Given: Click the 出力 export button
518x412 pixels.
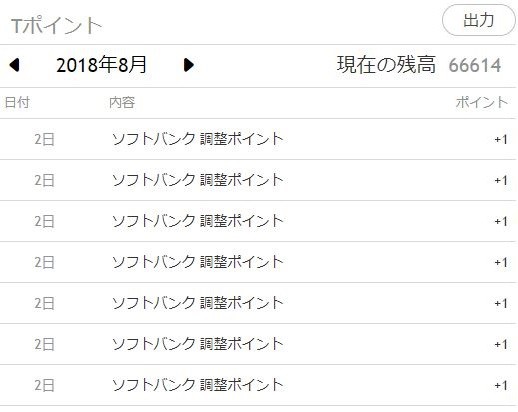Looking at the screenshot, I should [479, 20].
